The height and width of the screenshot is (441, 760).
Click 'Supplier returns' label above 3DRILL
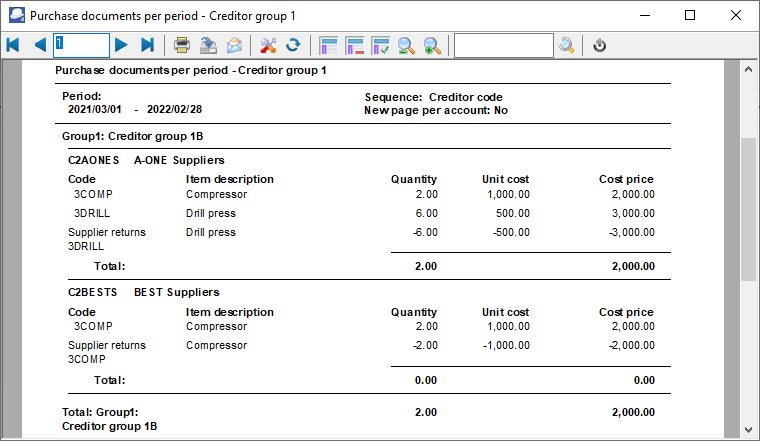click(107, 232)
